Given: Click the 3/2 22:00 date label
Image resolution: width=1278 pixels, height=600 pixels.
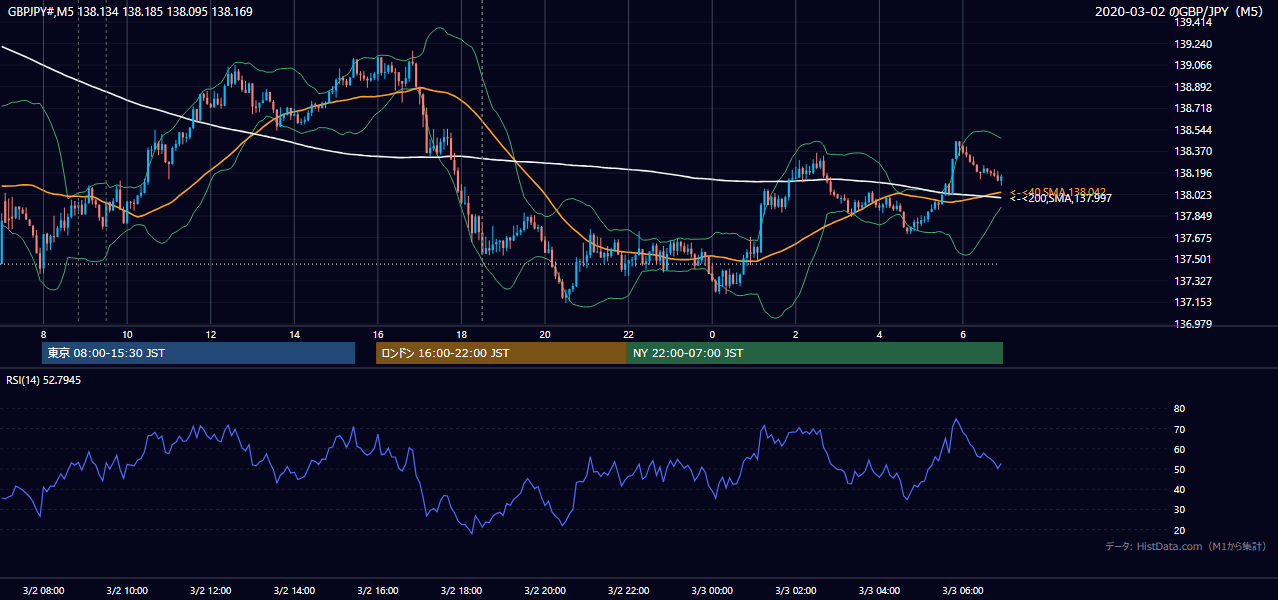Looking at the screenshot, I should [629, 591].
